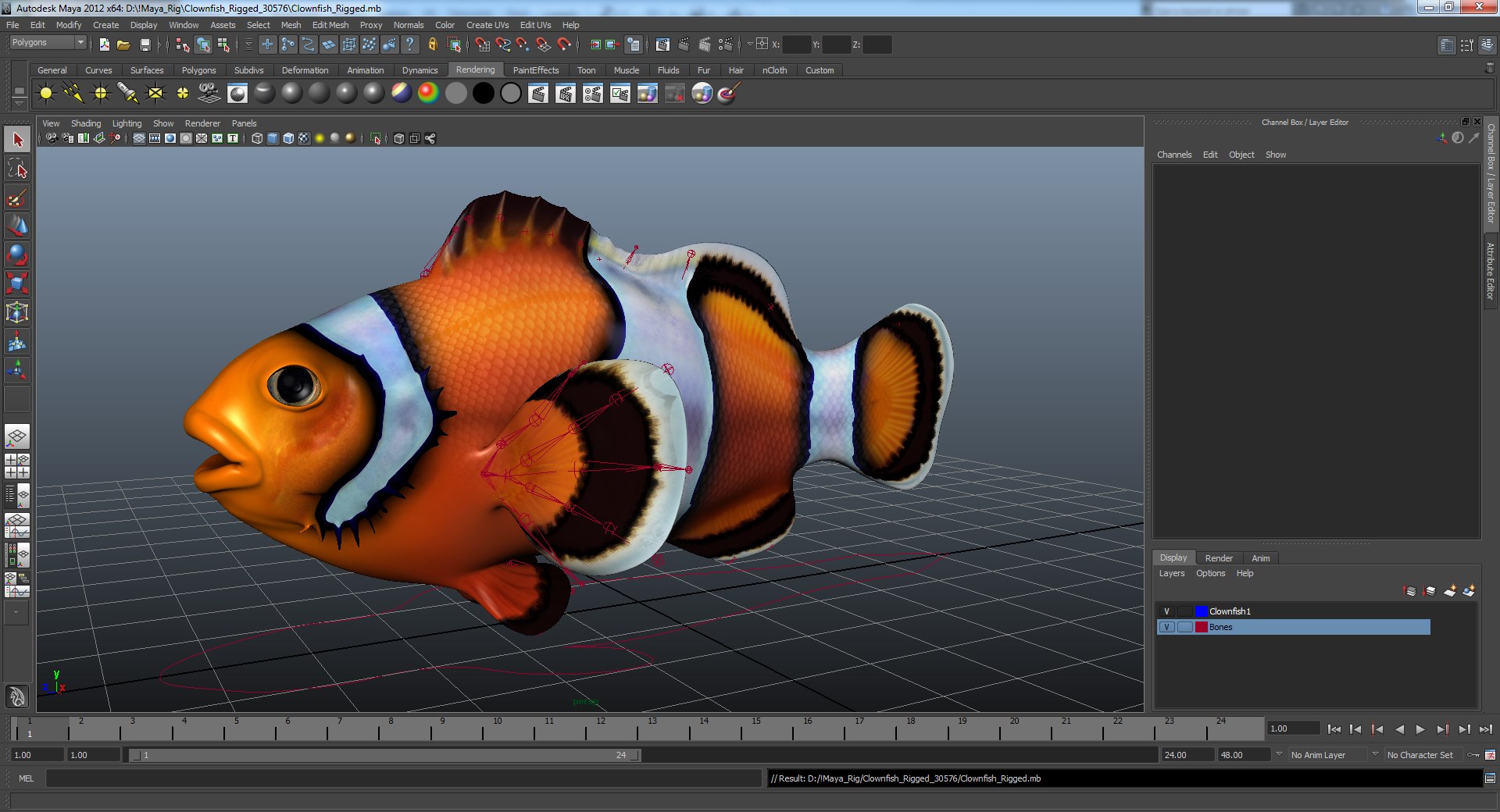Click the Open Scene folder icon
The image size is (1500, 812).
(x=123, y=45)
